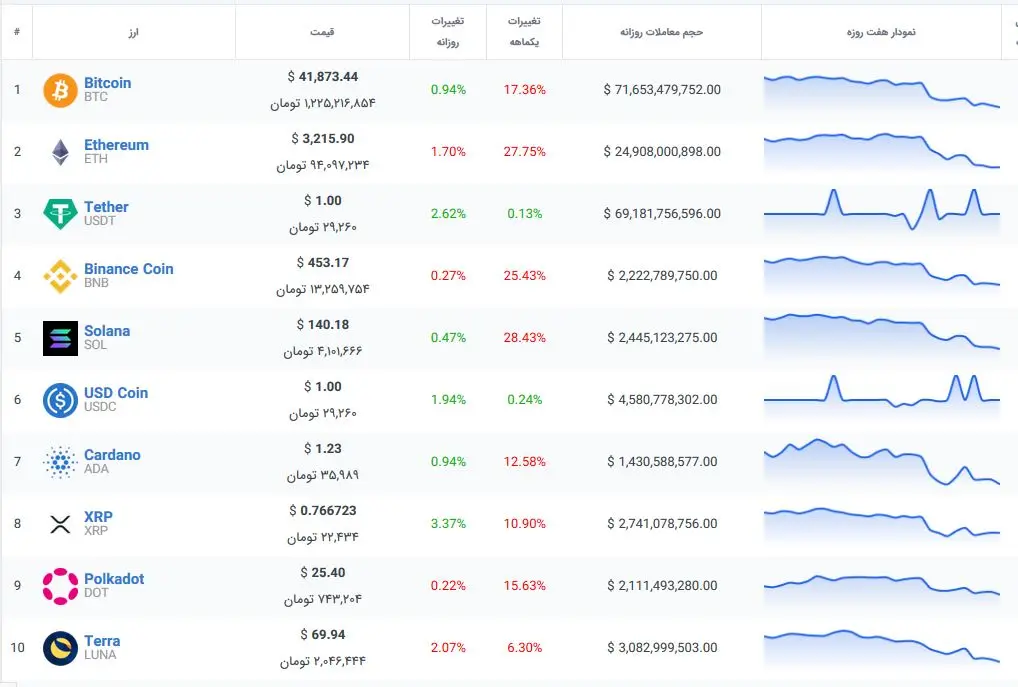Open the Bitcoin coin name link
This screenshot has width=1018, height=687.
click(x=107, y=83)
